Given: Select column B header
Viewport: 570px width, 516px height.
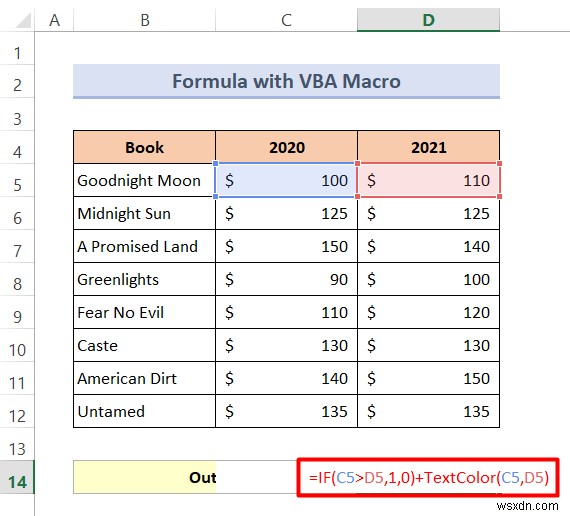Looking at the screenshot, I should click(x=145, y=20).
